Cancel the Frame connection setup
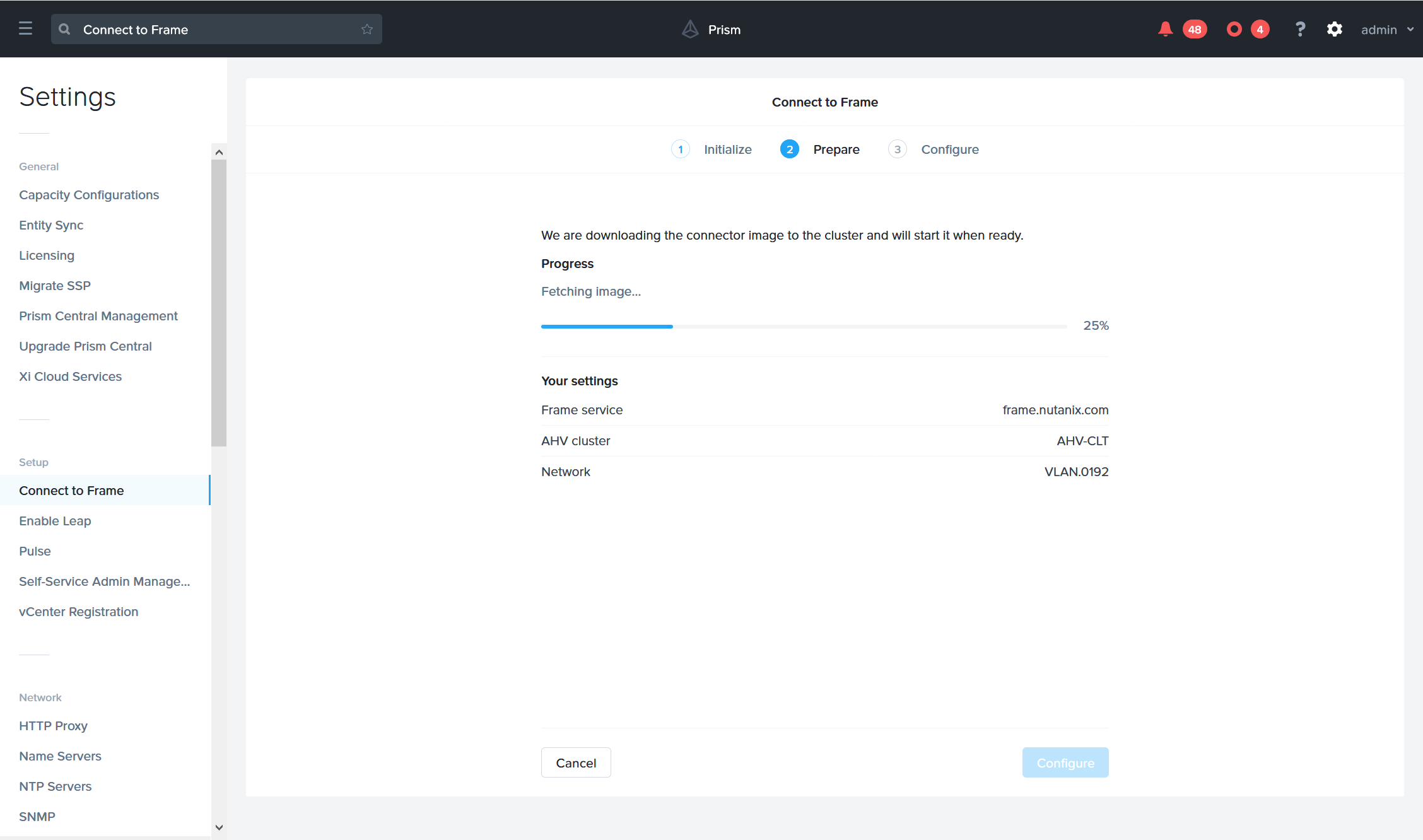 click(576, 763)
